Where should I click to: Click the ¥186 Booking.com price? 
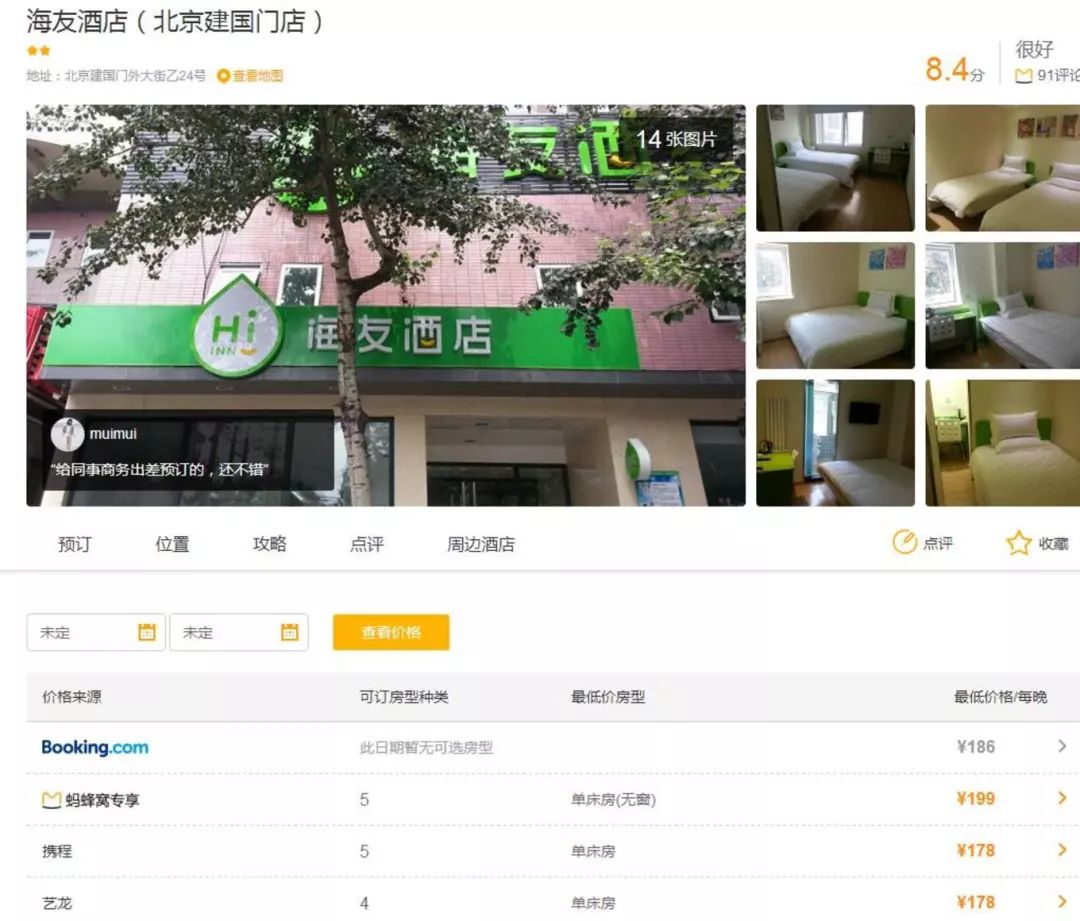pyautogui.click(x=976, y=747)
